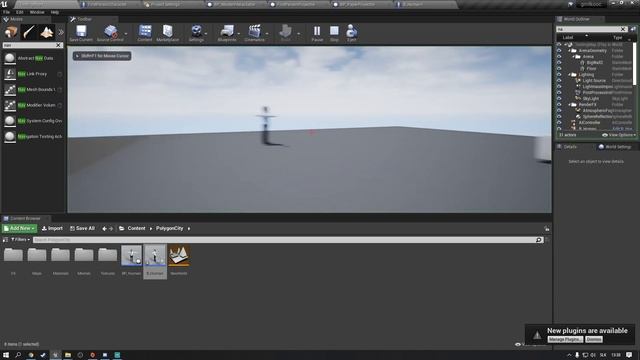Screen dimensions: 640x360
Task: Clear the Modes panel search text
Action: (x=58, y=45)
